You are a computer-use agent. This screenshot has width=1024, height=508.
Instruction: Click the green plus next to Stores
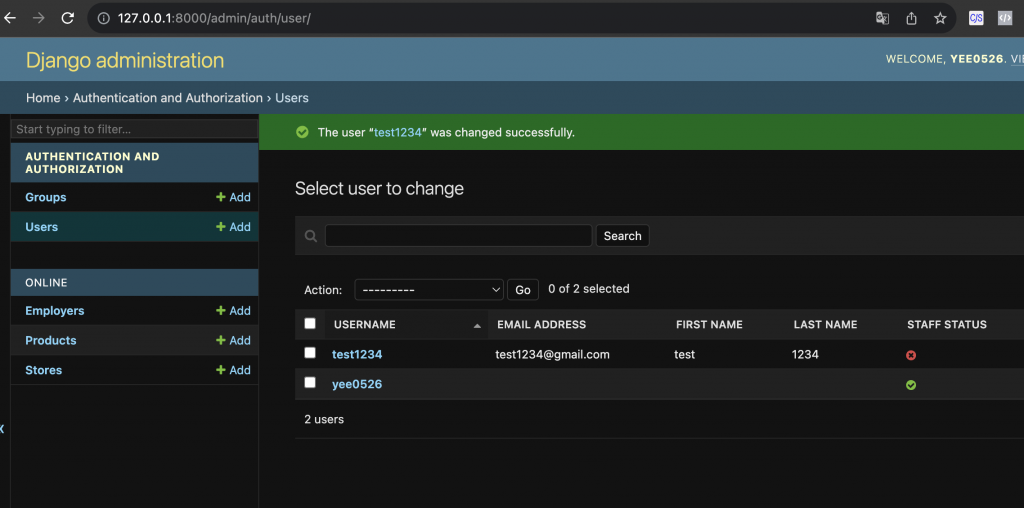[221, 370]
